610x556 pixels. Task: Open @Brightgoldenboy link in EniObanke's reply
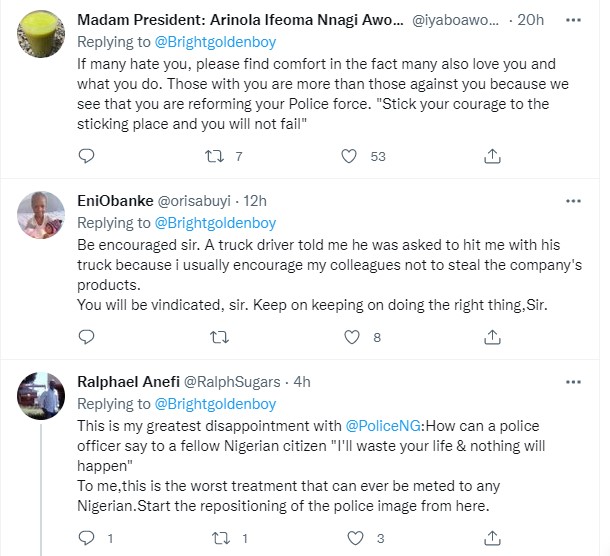pos(215,222)
